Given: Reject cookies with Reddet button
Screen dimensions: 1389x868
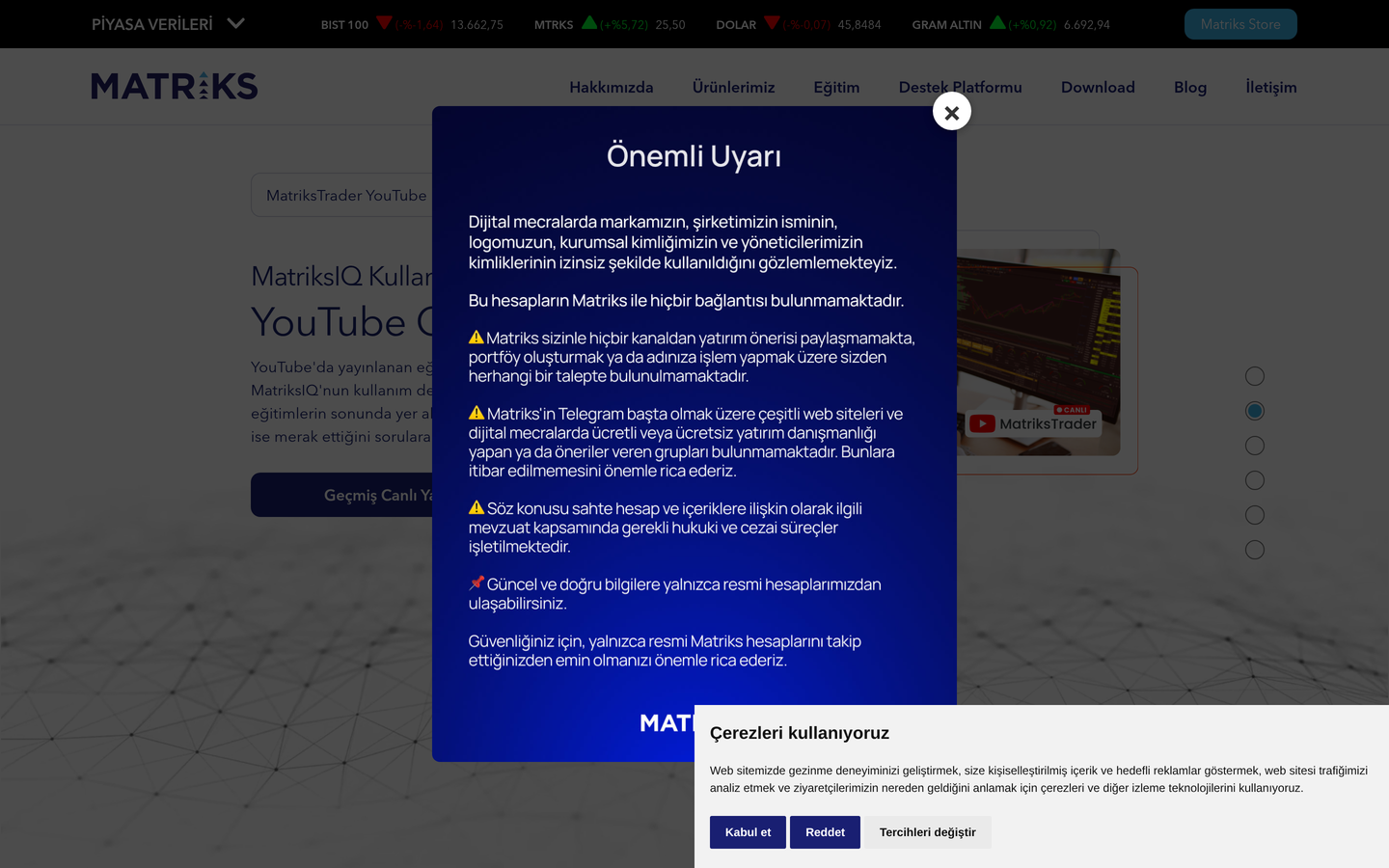Looking at the screenshot, I should (x=825, y=832).
